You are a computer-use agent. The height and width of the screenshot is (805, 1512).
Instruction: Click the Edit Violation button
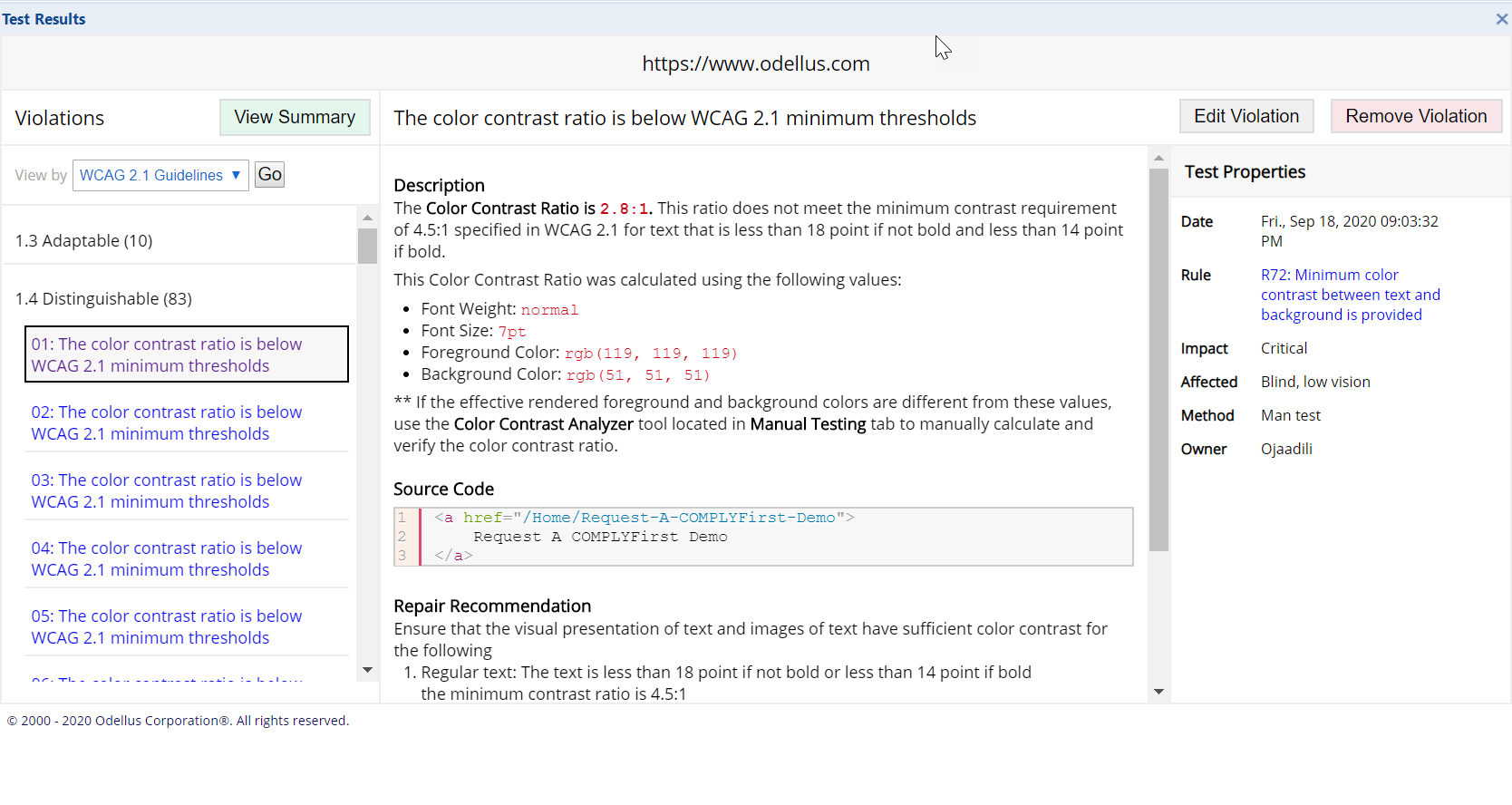1245,116
